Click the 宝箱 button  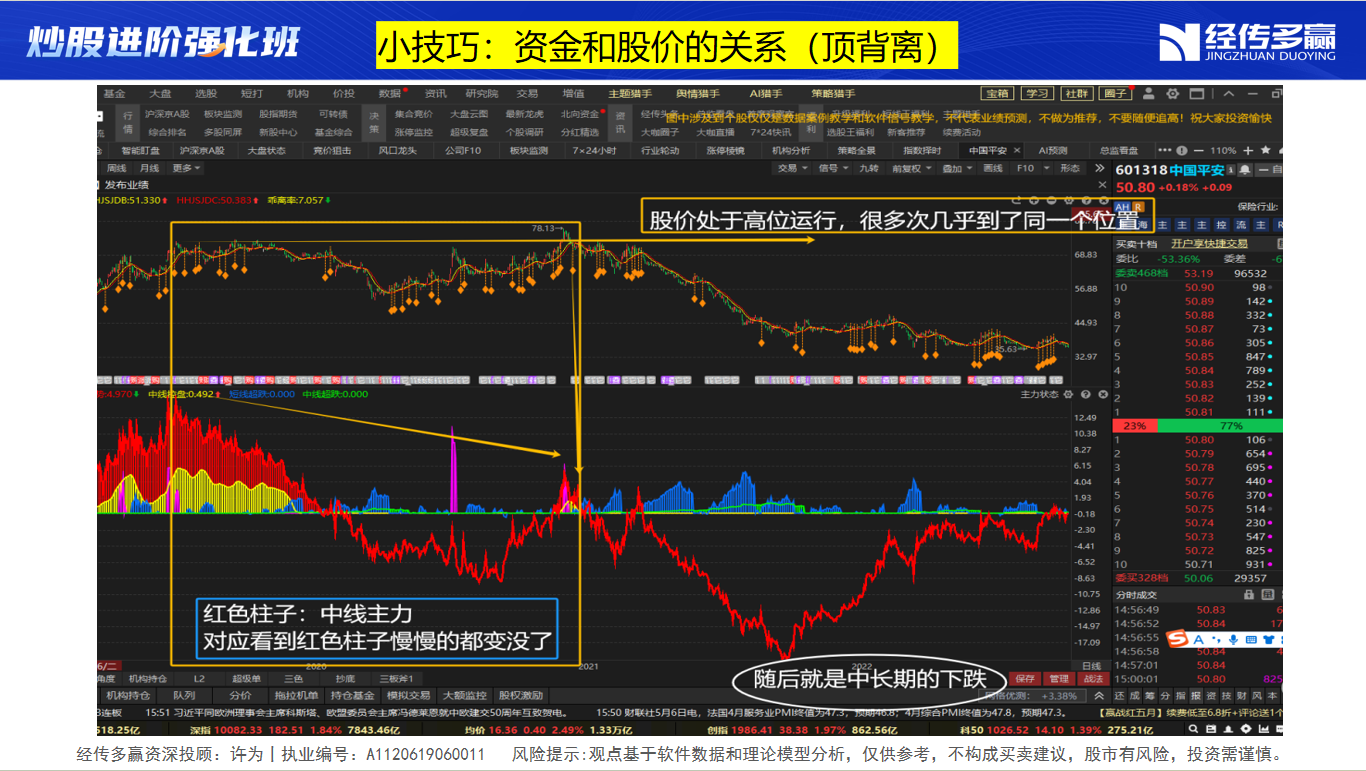[x=997, y=93]
